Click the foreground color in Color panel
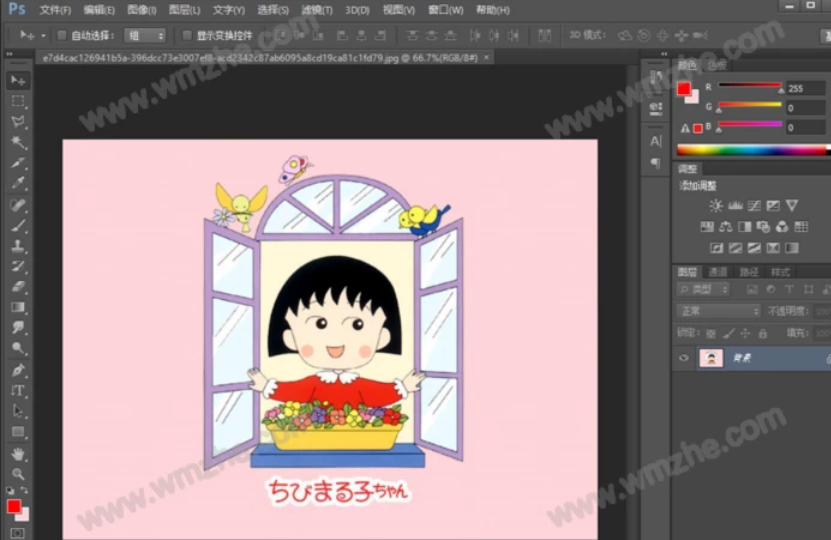The image size is (831, 540). point(684,88)
